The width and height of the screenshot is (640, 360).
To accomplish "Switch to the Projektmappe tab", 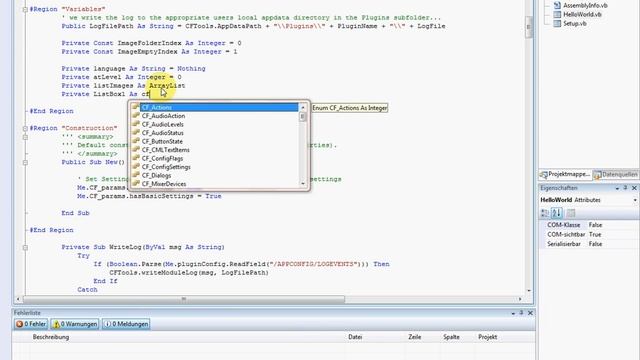I will (x=565, y=174).
